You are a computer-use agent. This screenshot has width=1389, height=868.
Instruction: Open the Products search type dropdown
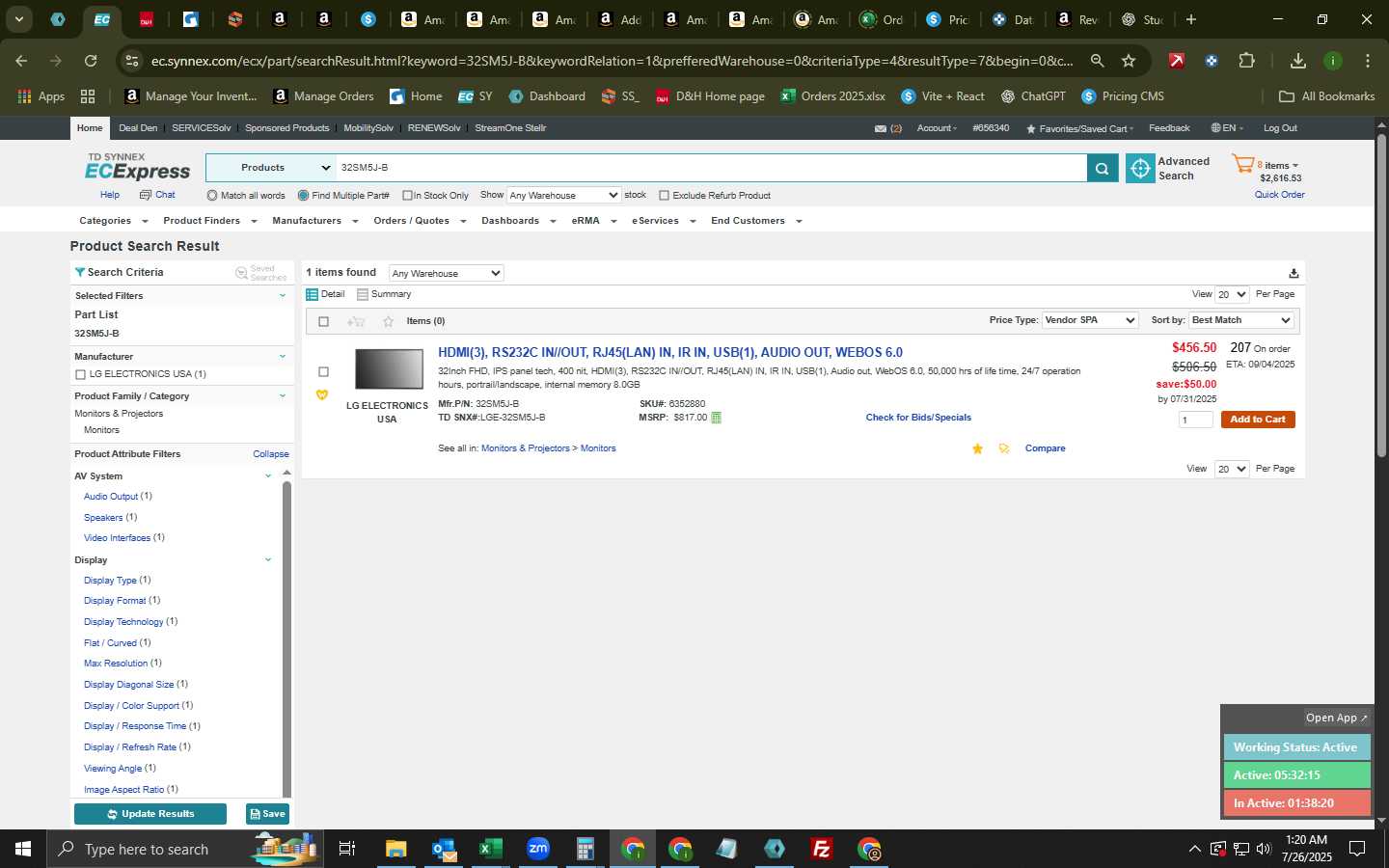coord(271,168)
